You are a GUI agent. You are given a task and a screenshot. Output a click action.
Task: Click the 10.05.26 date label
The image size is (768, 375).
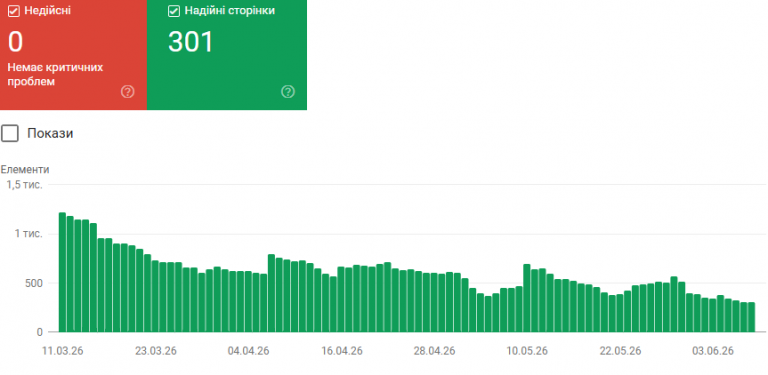(x=527, y=351)
